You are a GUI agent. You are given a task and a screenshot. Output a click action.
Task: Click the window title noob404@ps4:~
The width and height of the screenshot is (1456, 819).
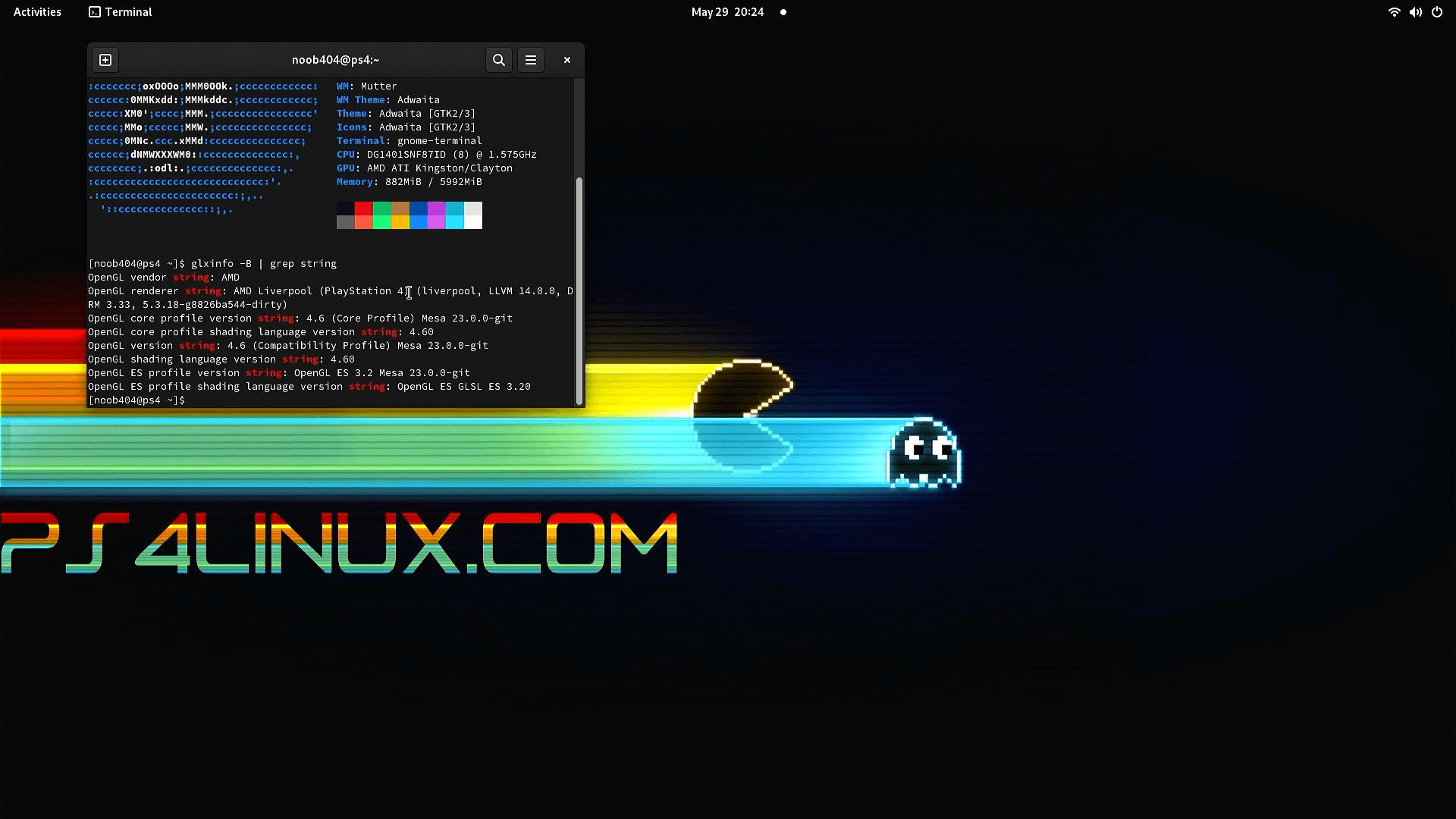pos(335,60)
